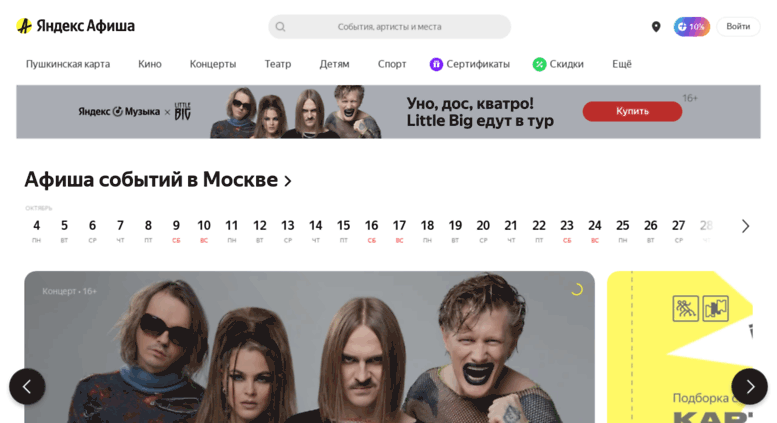Open Афиша событий в Москве heading arrow
777x423 pixels.
[288, 181]
